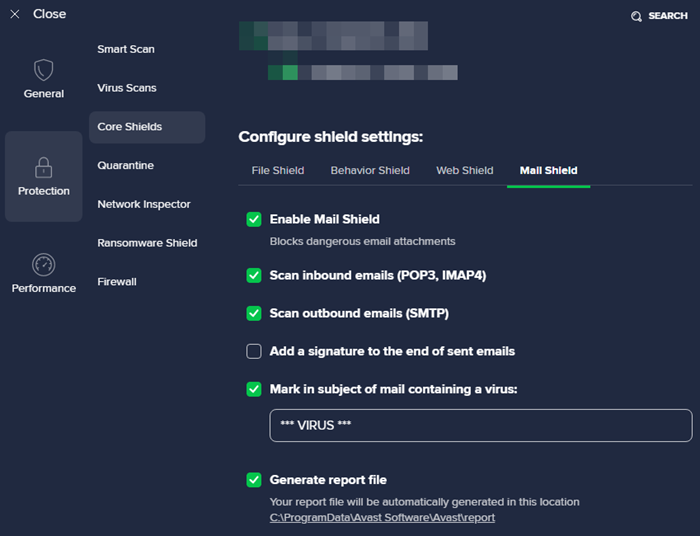Uncheck Scan outbound emails (SMTP)
Viewport: 700px width, 536px height.
[254, 313]
